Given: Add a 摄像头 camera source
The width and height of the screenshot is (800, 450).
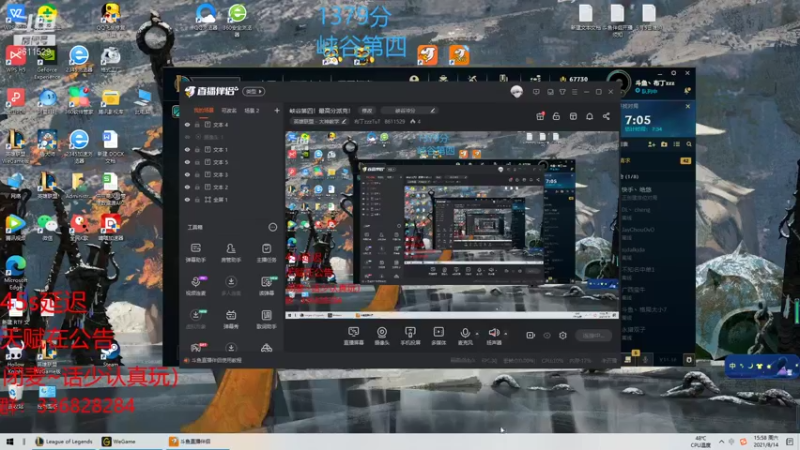Looking at the screenshot, I should coord(382,336).
